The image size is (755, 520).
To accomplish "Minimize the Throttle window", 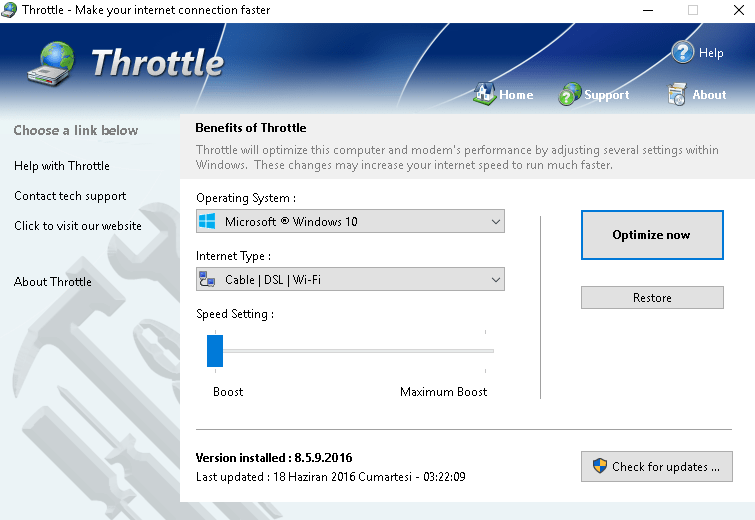I will point(648,10).
